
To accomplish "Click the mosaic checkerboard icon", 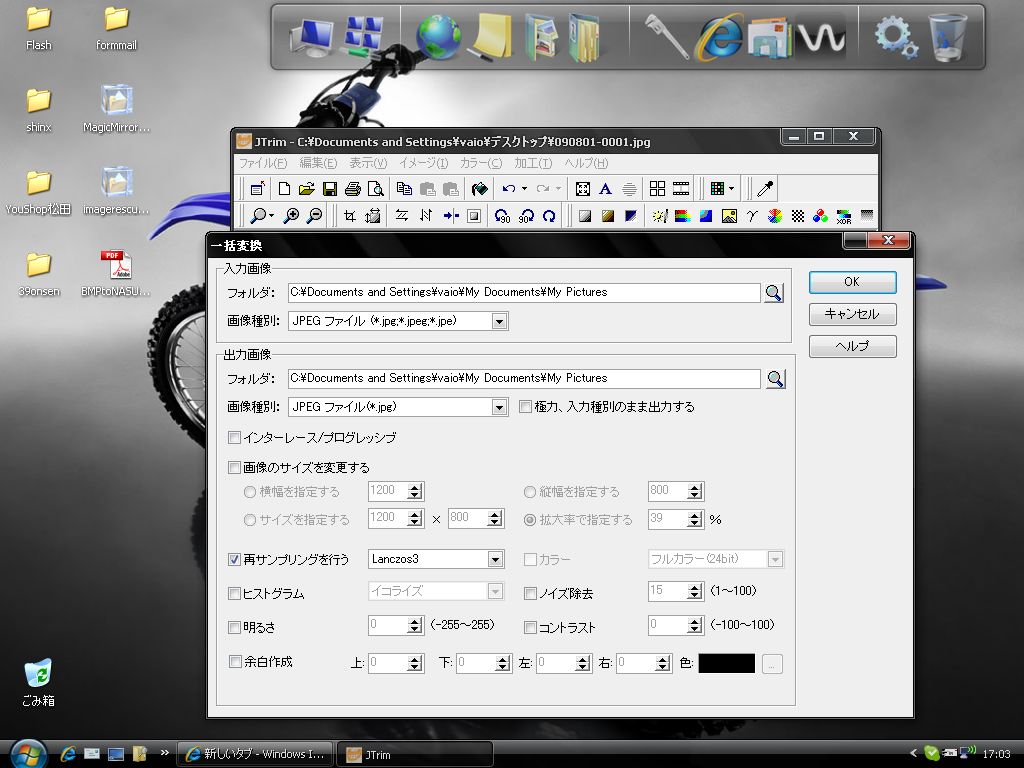I will pos(797,216).
